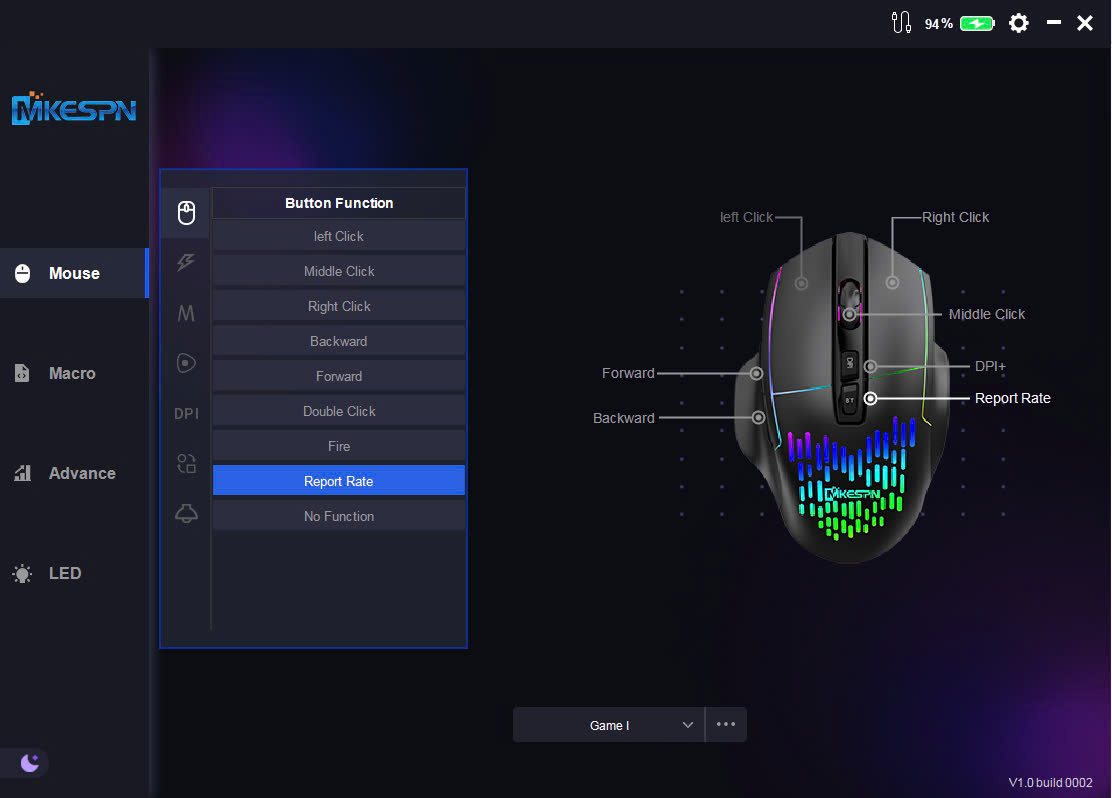Image resolution: width=1112 pixels, height=798 pixels.
Task: Choose Forward in the function list
Action: [339, 376]
